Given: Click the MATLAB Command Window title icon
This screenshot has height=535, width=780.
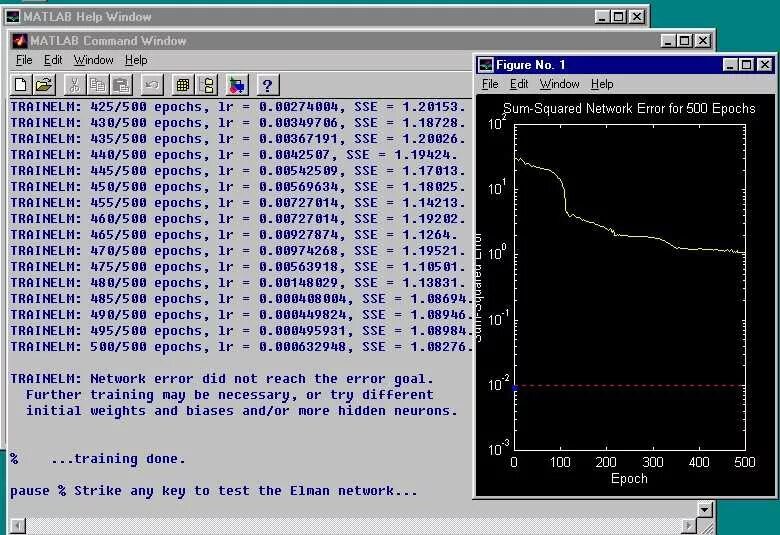Looking at the screenshot, I should click(x=20, y=41).
